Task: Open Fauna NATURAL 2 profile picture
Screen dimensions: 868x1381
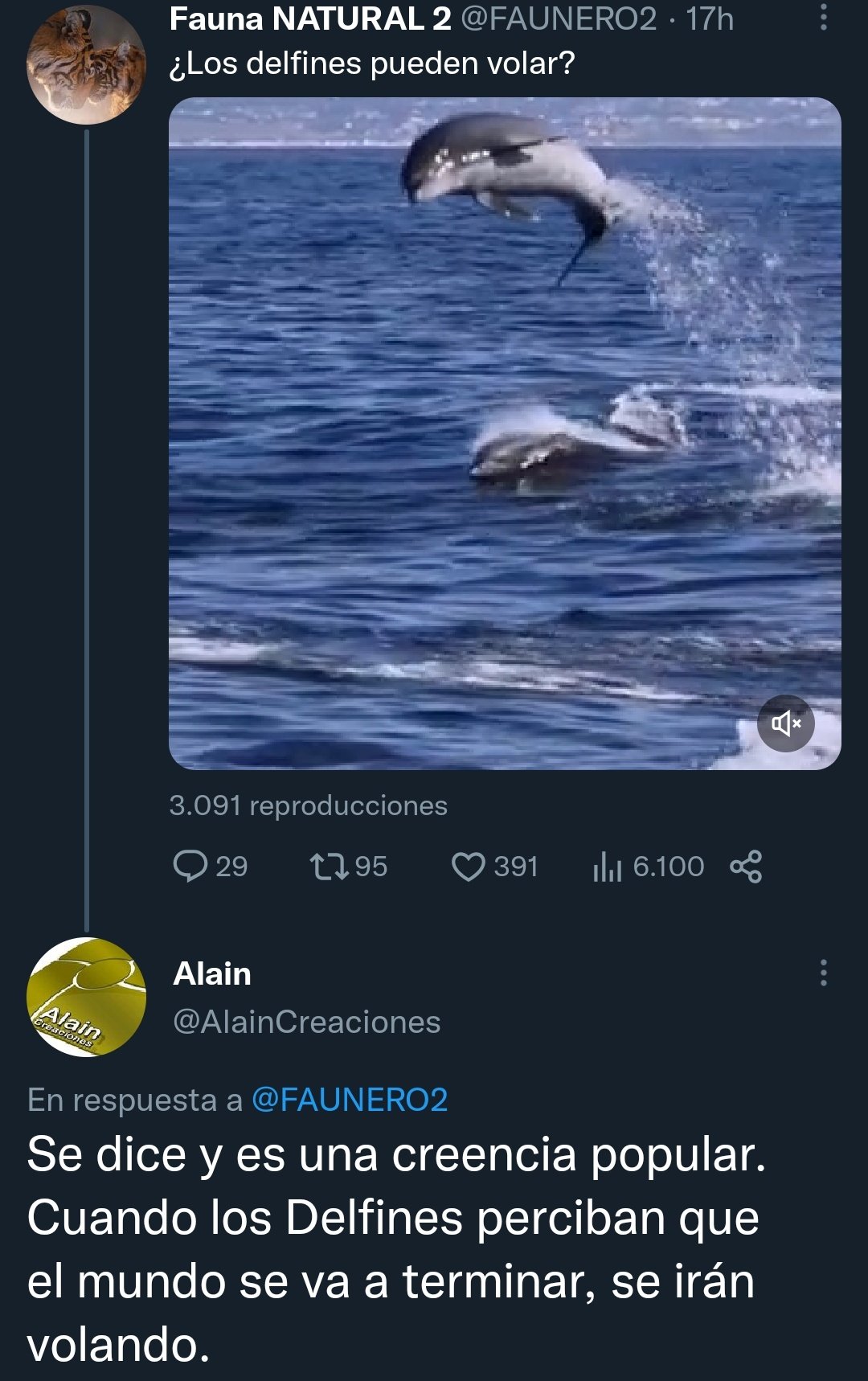Action: pos(86,64)
